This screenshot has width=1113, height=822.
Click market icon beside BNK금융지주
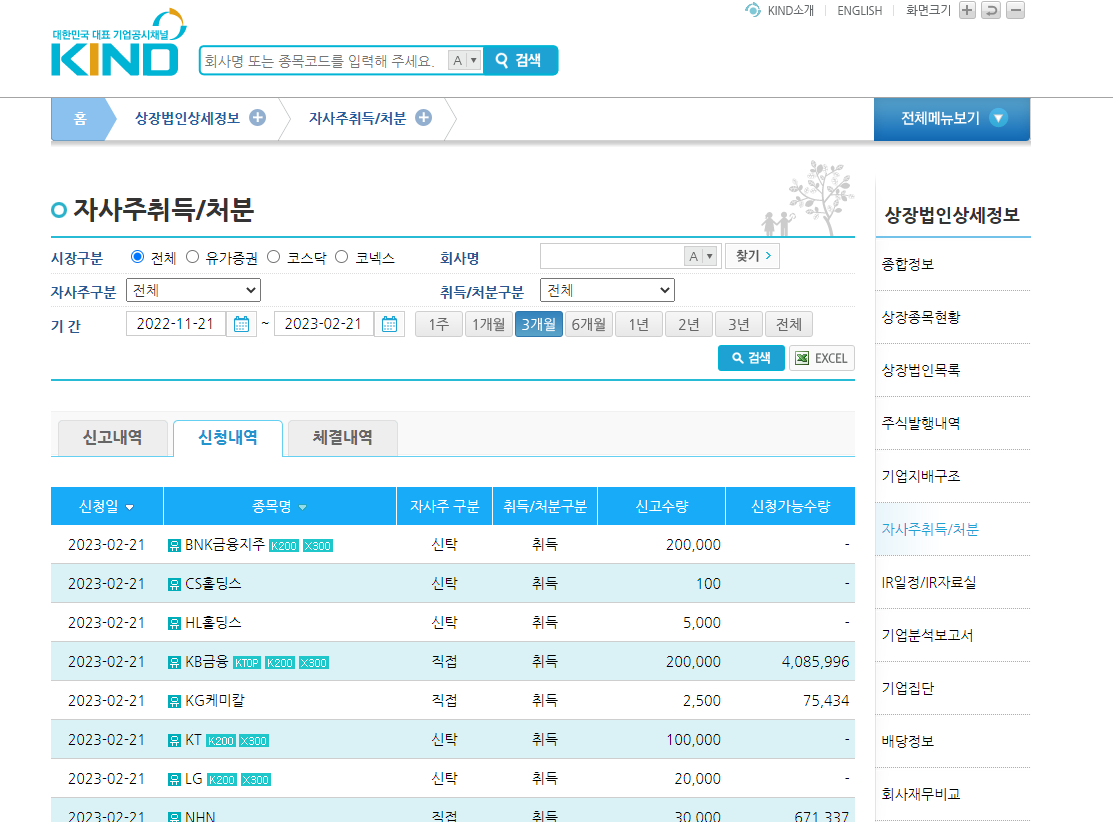pyautogui.click(x=174, y=546)
